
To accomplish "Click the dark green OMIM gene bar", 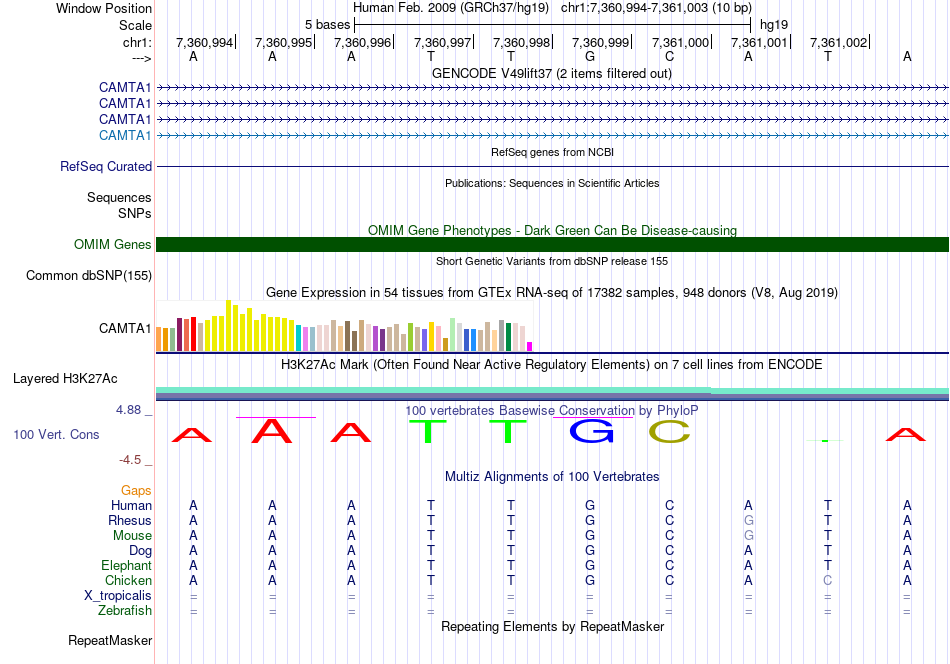I will 553,244.
